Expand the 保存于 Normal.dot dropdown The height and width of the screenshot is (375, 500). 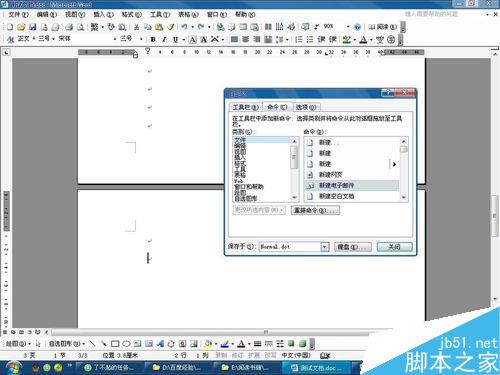(x=325, y=247)
